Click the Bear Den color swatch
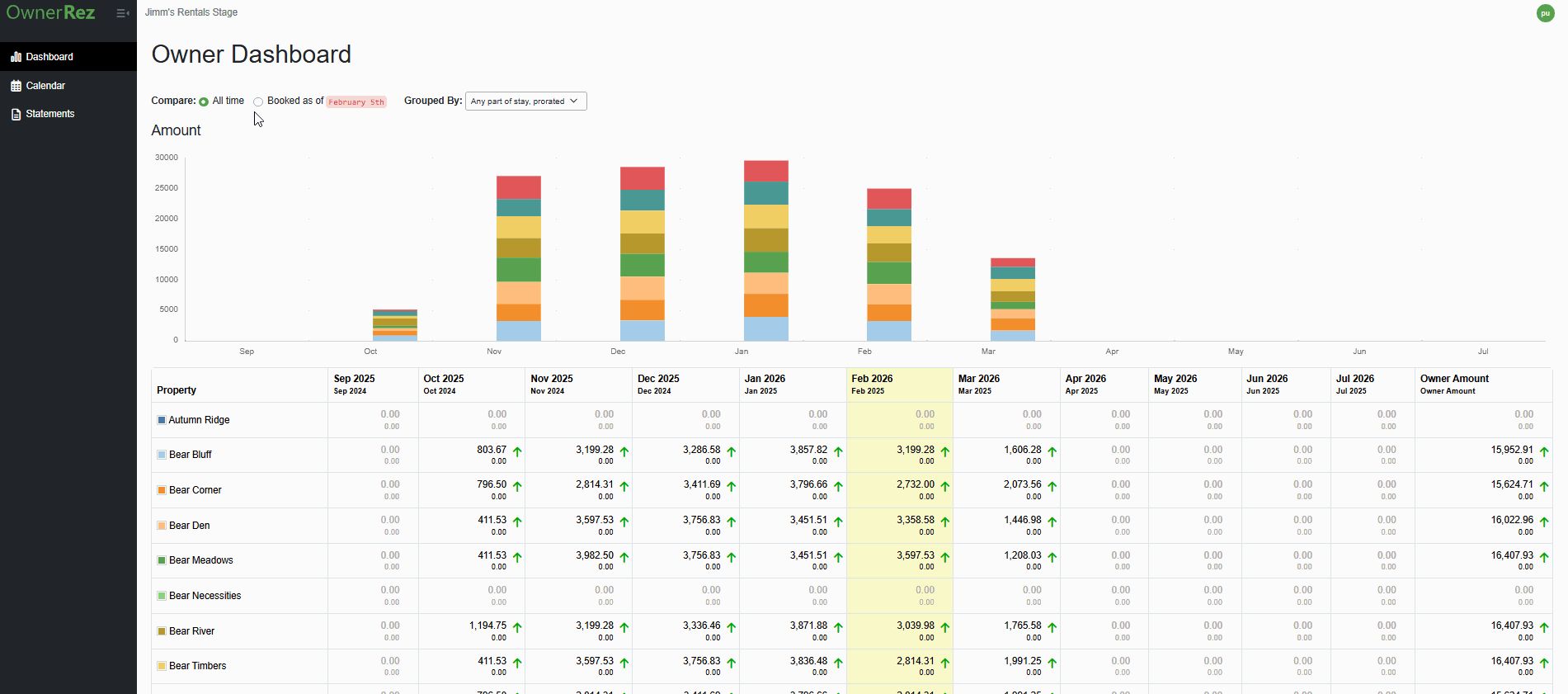 (162, 526)
